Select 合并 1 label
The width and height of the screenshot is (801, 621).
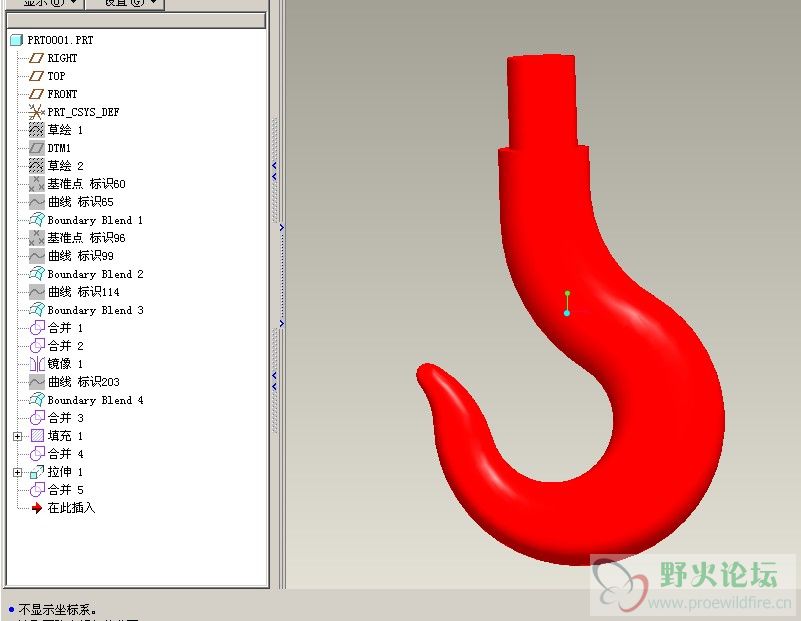[x=65, y=328]
